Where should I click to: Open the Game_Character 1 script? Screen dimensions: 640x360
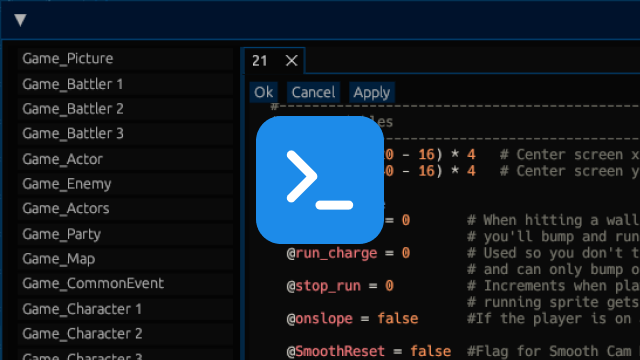125,309
